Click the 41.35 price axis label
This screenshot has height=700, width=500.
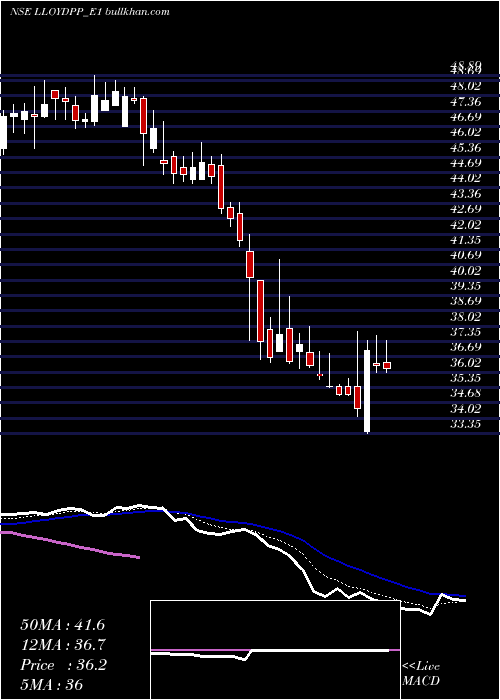tap(466, 240)
